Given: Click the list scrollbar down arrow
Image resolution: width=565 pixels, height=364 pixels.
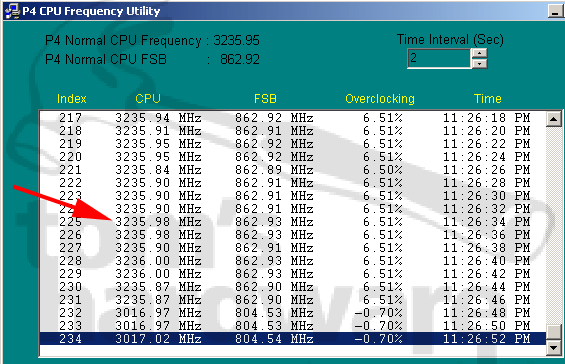Looking at the screenshot, I should tap(554, 348).
